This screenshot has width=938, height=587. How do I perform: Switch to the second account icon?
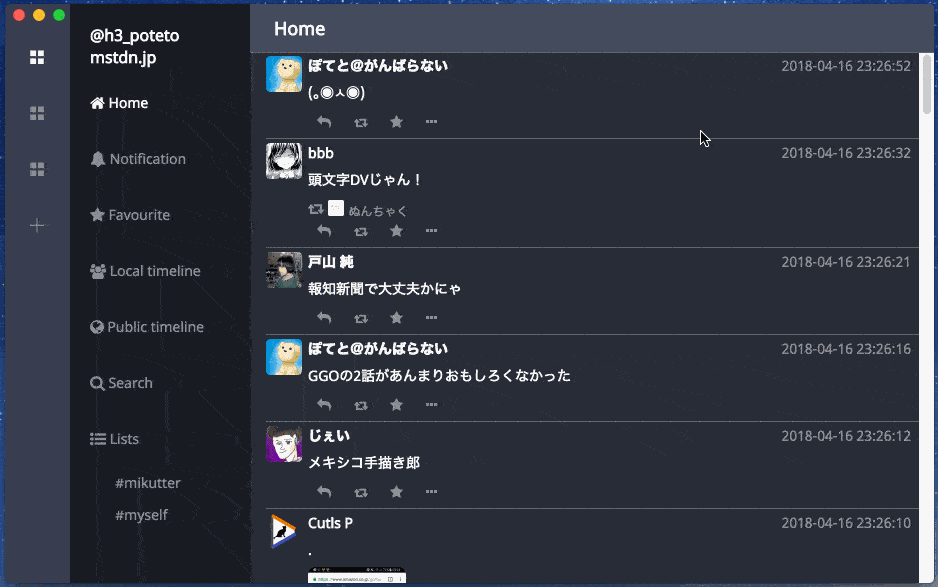pos(37,113)
